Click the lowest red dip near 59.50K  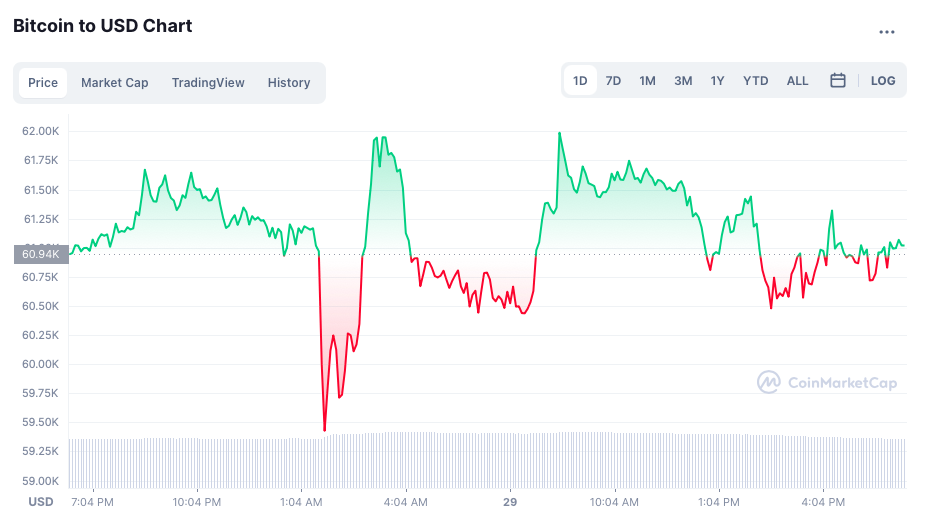(324, 429)
